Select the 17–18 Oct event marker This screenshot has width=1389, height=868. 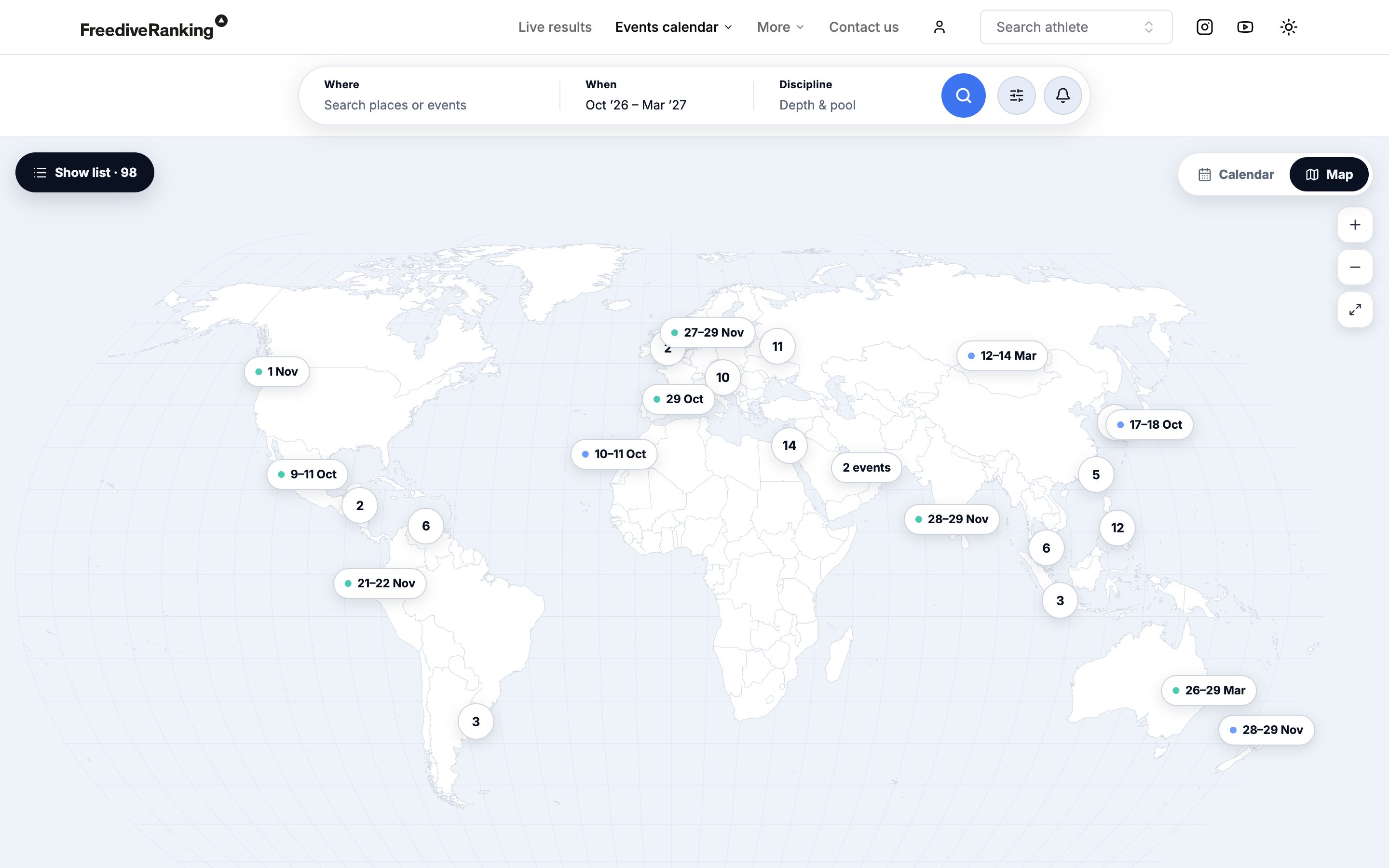tap(1150, 425)
